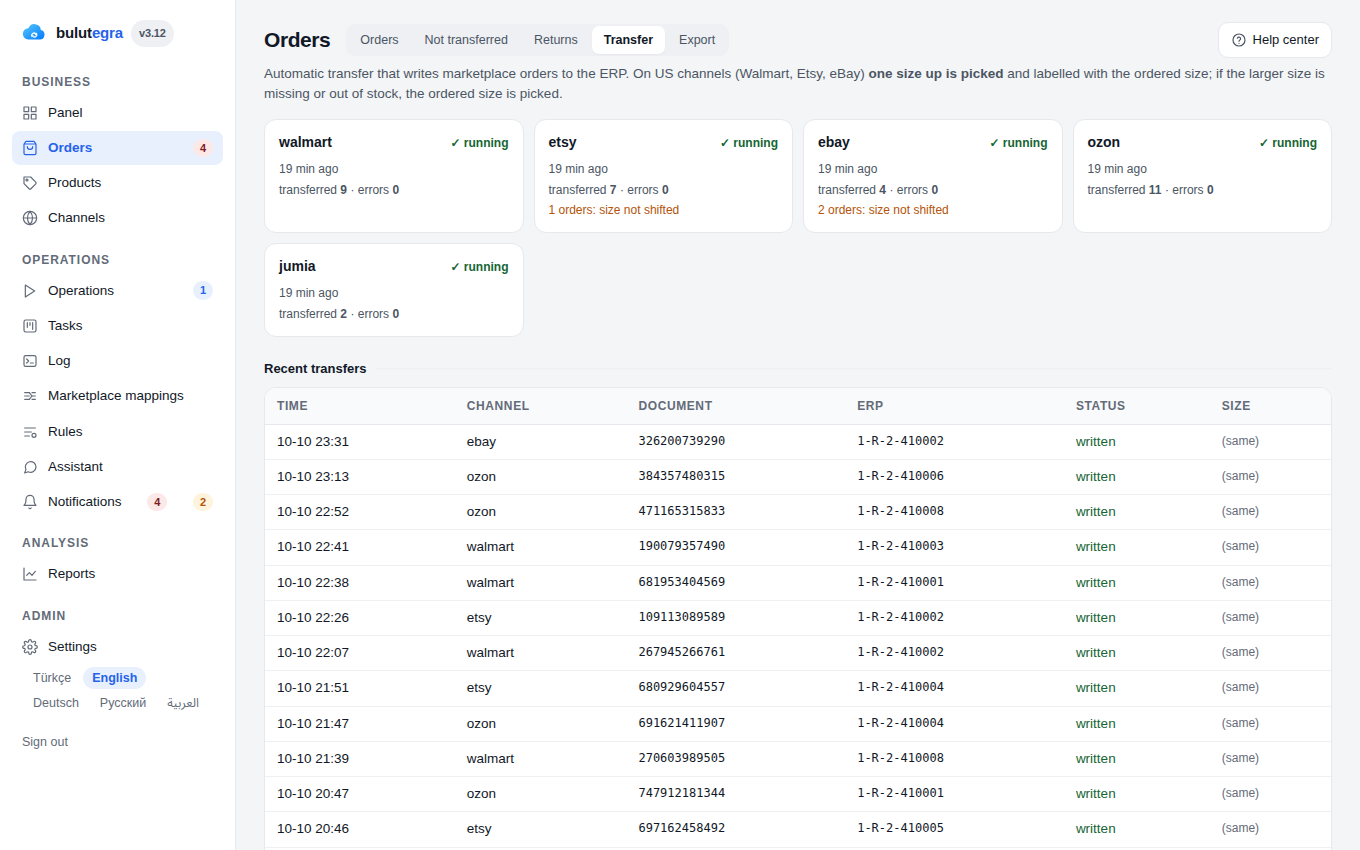
Task: Click the Channels globe icon
Action: pyautogui.click(x=30, y=218)
